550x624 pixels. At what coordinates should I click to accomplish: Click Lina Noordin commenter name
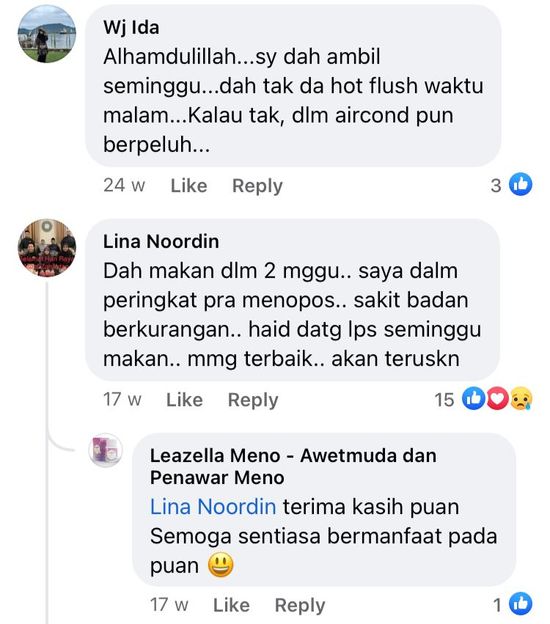click(x=161, y=241)
